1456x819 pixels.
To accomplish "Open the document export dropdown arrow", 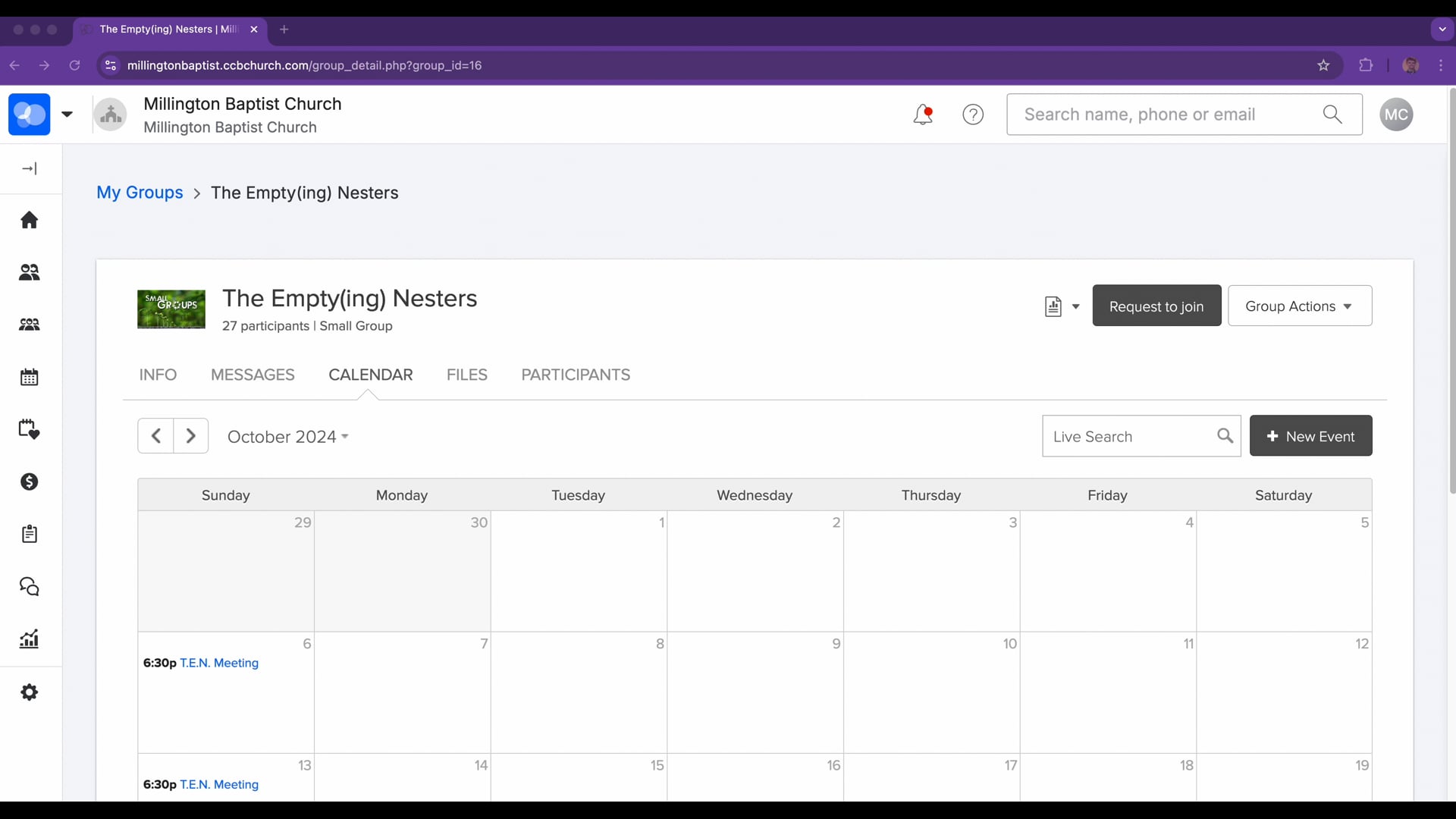I will (1075, 306).
